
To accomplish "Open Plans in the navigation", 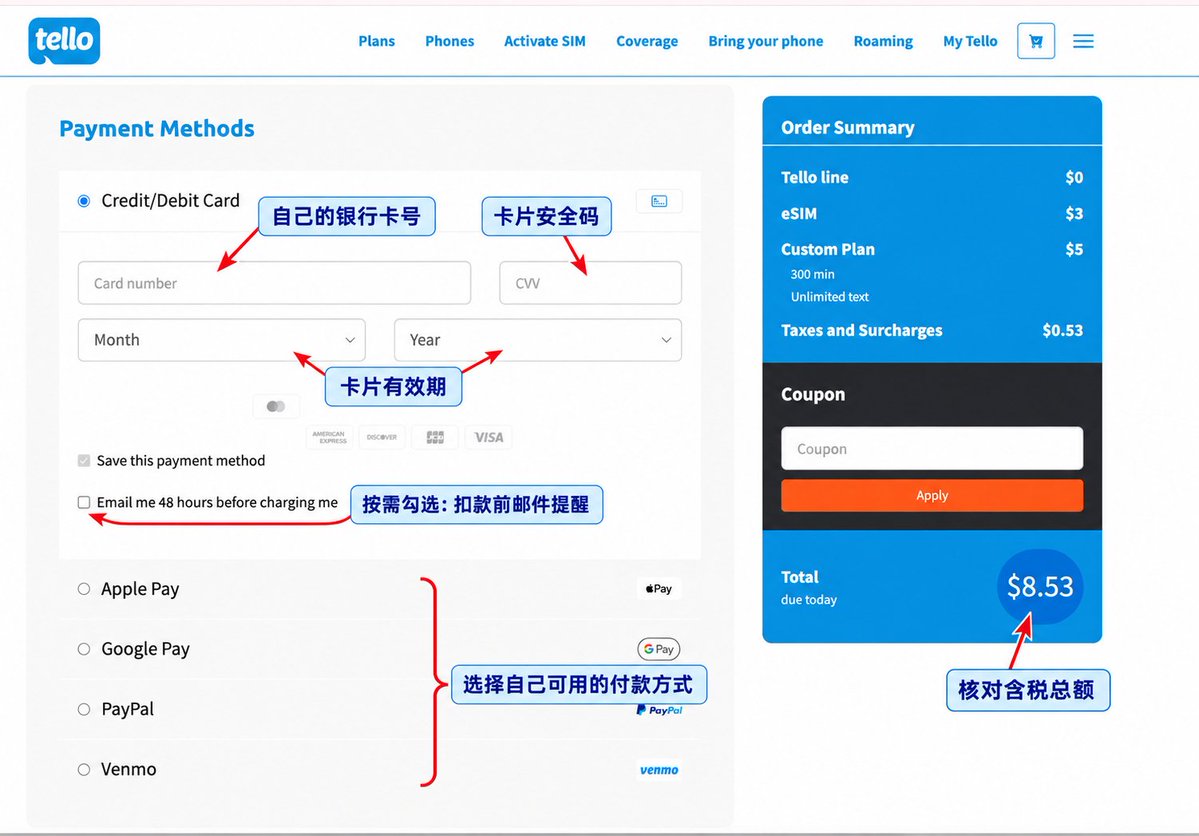I will click(376, 41).
